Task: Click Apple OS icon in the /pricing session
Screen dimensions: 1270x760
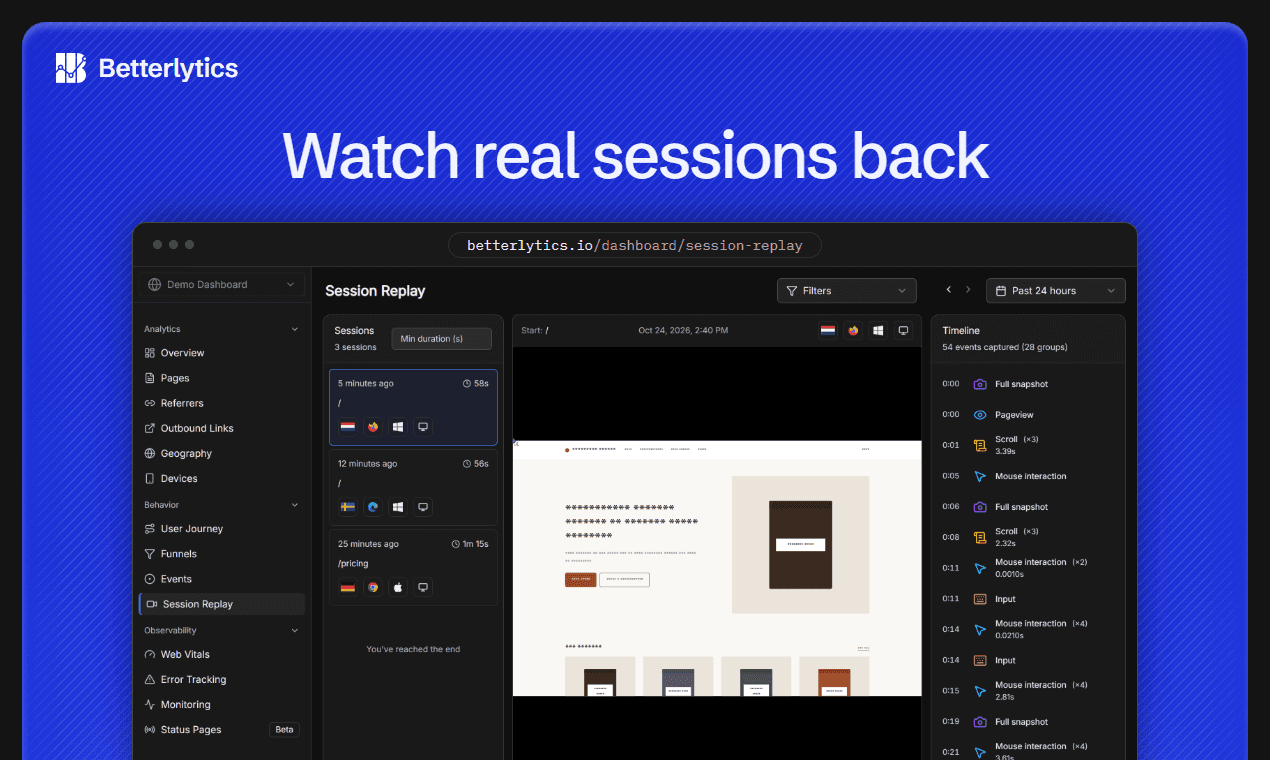Action: (398, 587)
